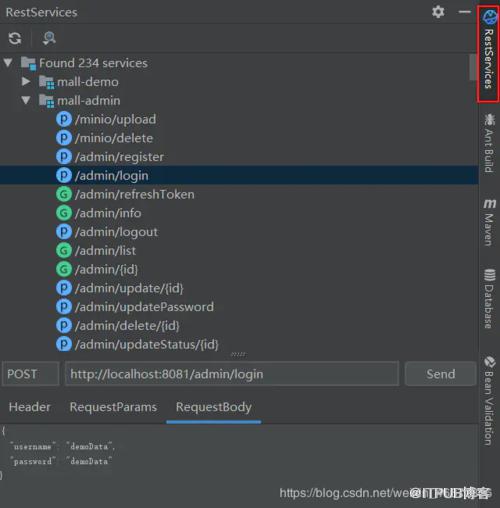Expand the mall-demo module
500x508 pixels.
(26, 82)
